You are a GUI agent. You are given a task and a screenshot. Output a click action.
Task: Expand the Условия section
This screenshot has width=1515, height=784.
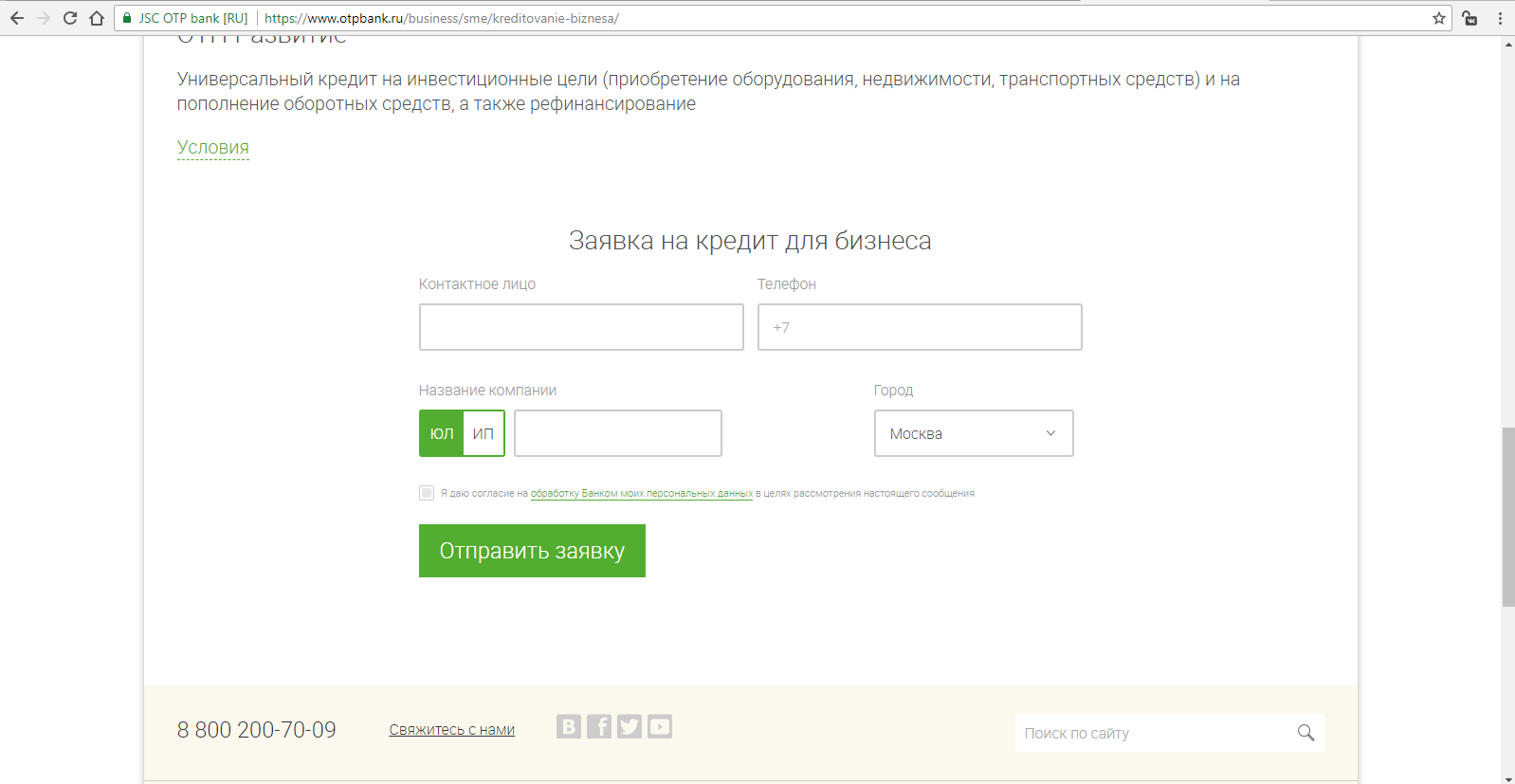tap(213, 148)
